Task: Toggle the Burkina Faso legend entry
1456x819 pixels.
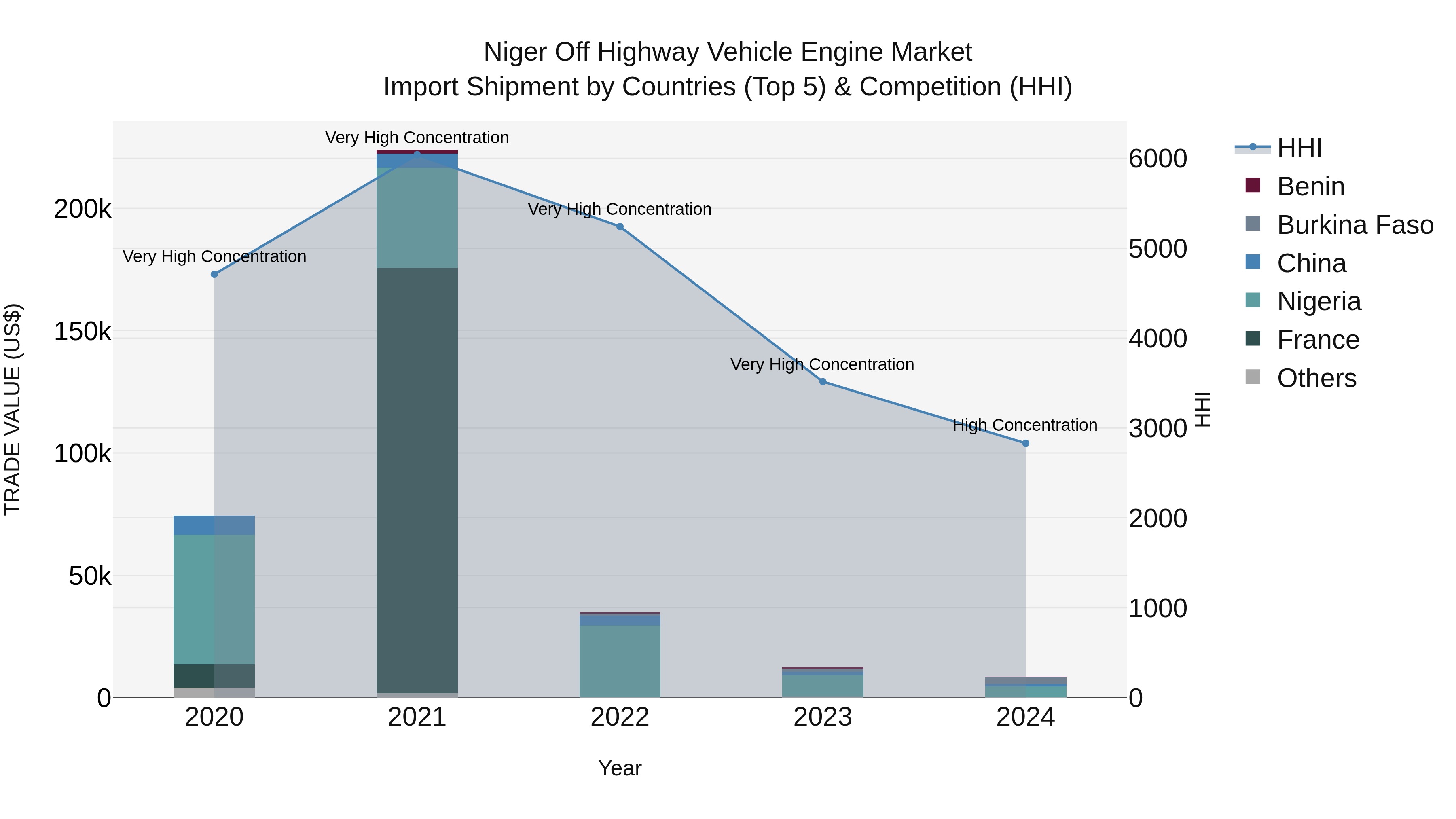Action: point(1339,225)
